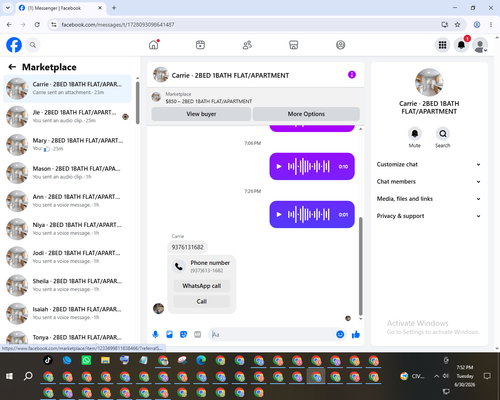
Task: Attach a photo with the image icon
Action: [169, 334]
